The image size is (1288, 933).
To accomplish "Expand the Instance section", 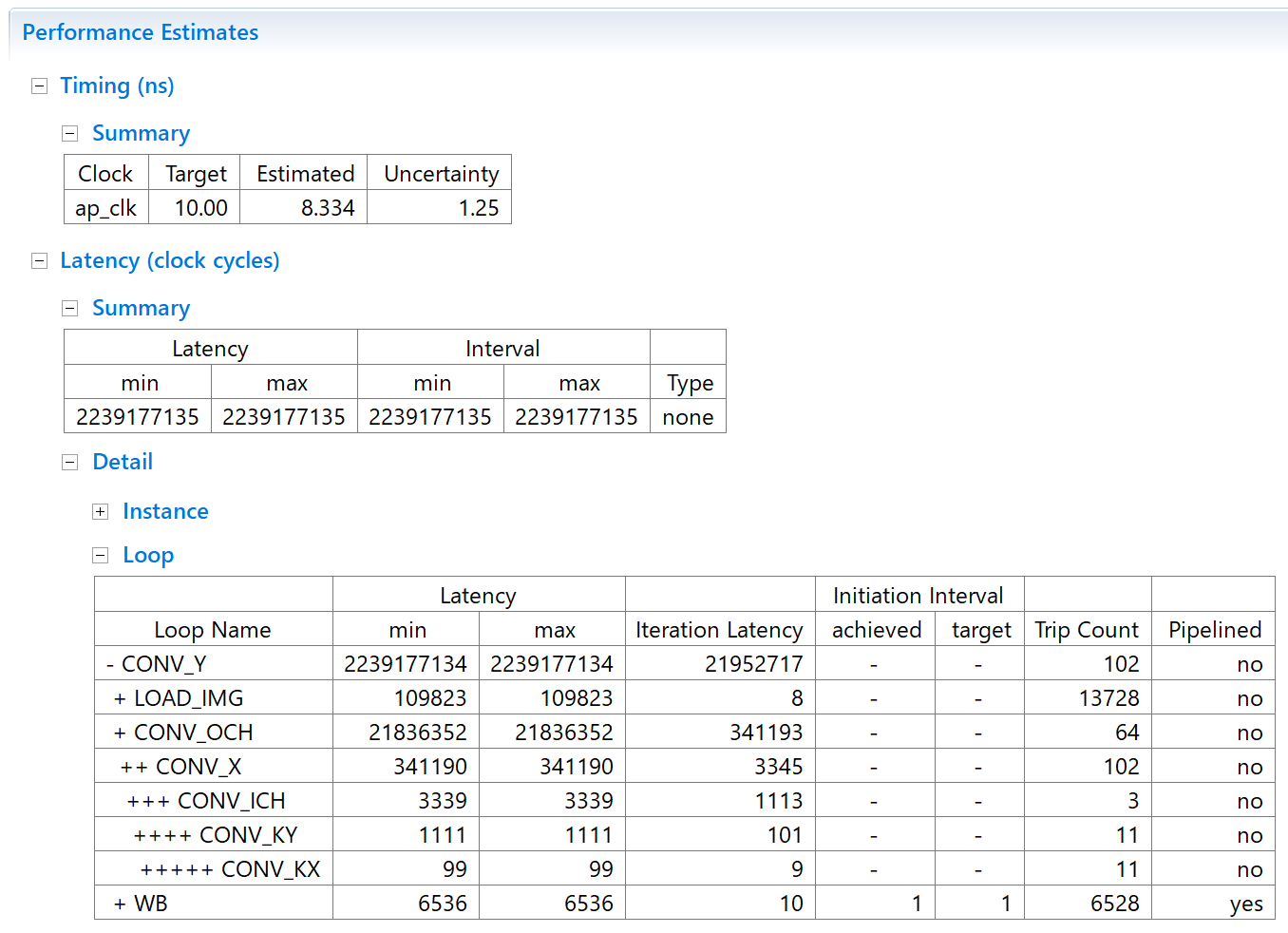I will pyautogui.click(x=100, y=511).
